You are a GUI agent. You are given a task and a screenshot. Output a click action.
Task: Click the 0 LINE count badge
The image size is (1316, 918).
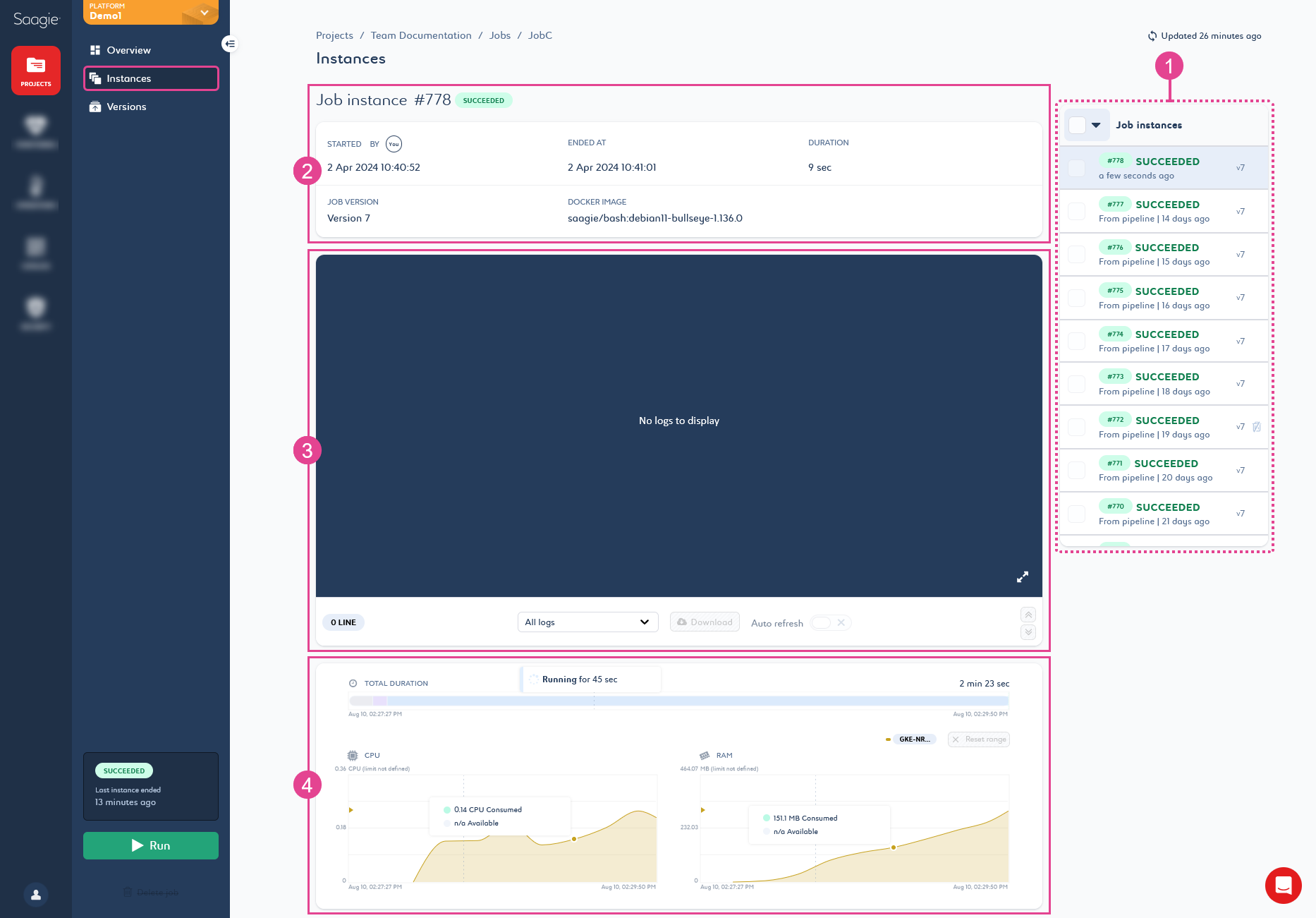click(343, 622)
